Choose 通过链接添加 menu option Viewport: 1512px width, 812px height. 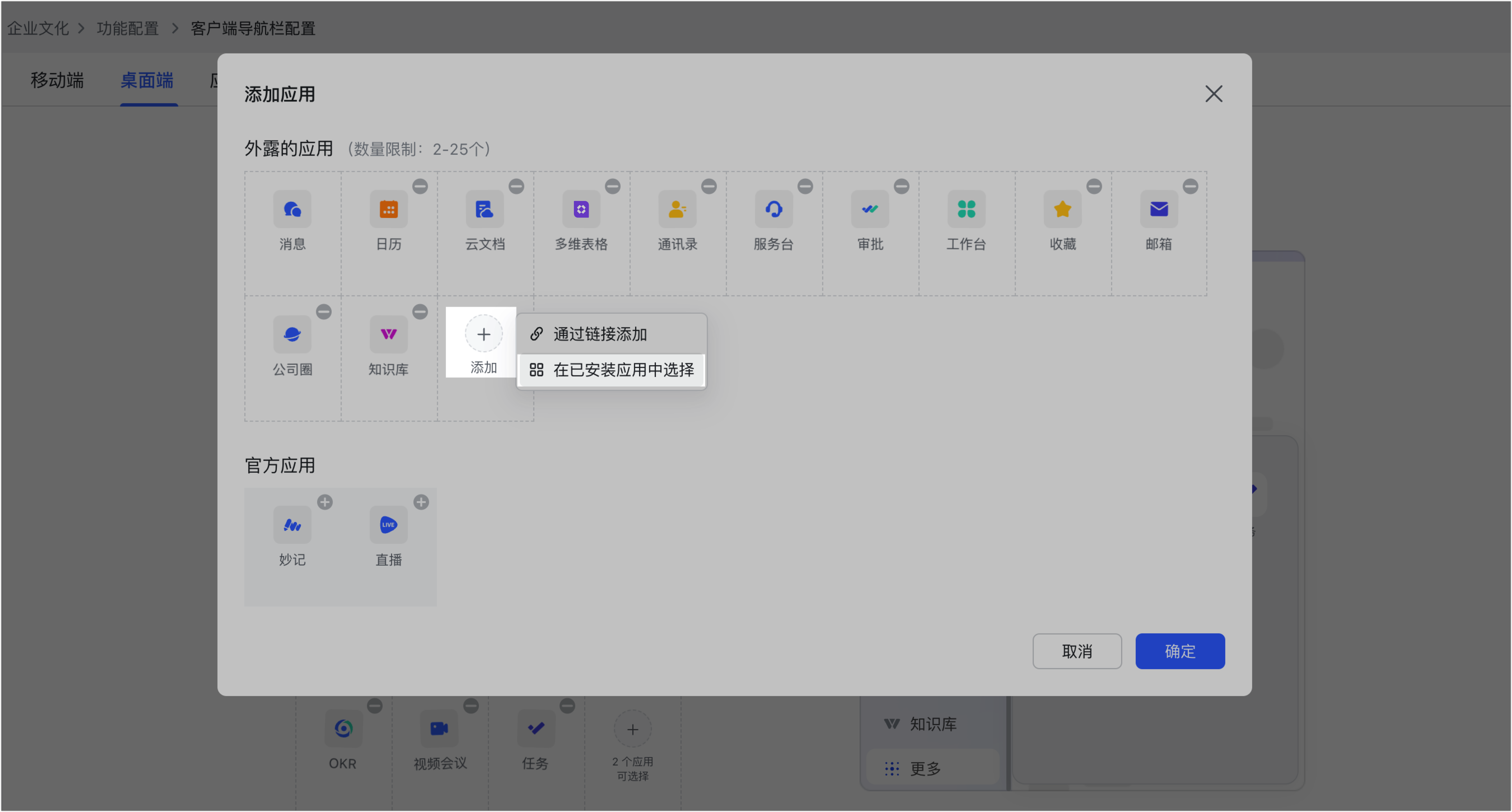(x=612, y=334)
